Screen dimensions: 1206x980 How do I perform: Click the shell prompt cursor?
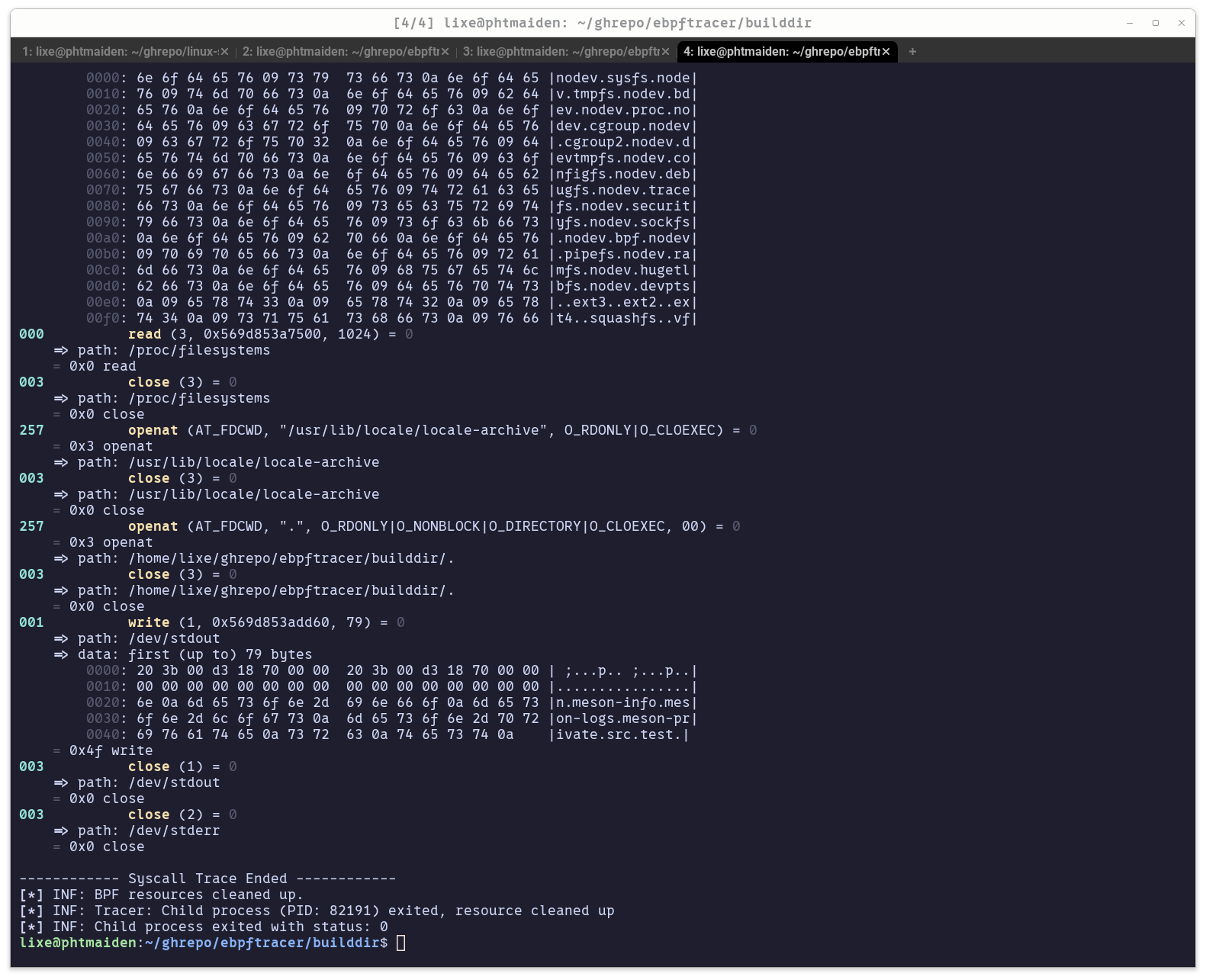pos(401,943)
